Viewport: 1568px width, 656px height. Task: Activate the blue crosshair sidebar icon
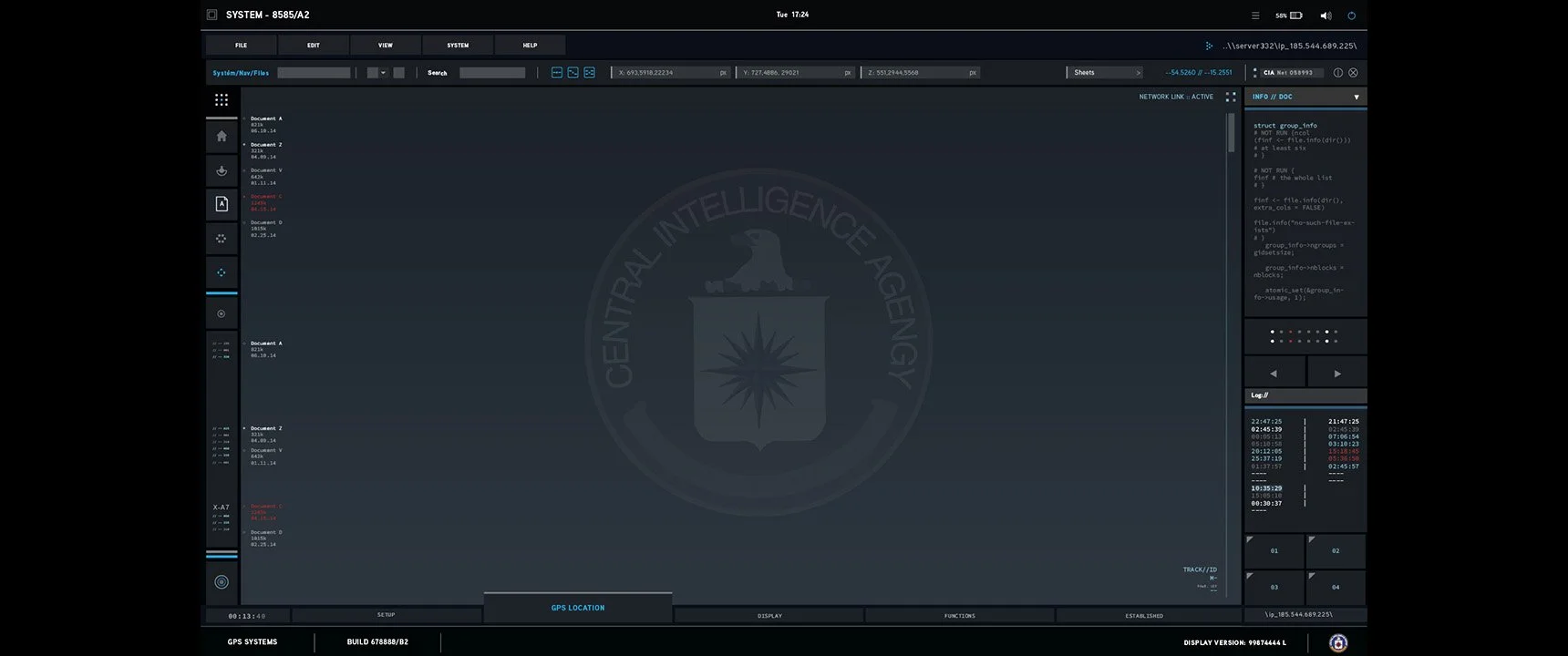[x=222, y=272]
